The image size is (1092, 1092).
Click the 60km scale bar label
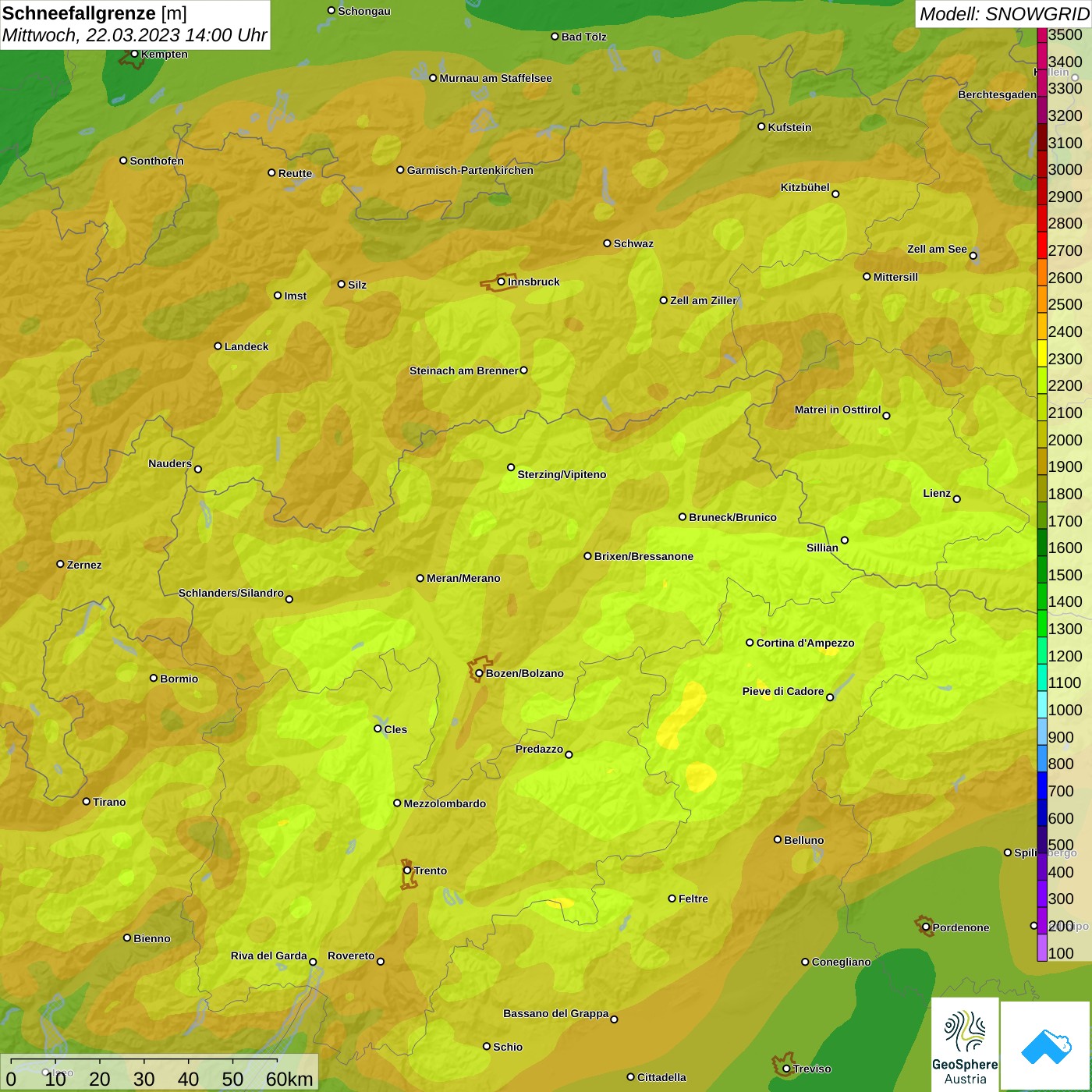[289, 1079]
